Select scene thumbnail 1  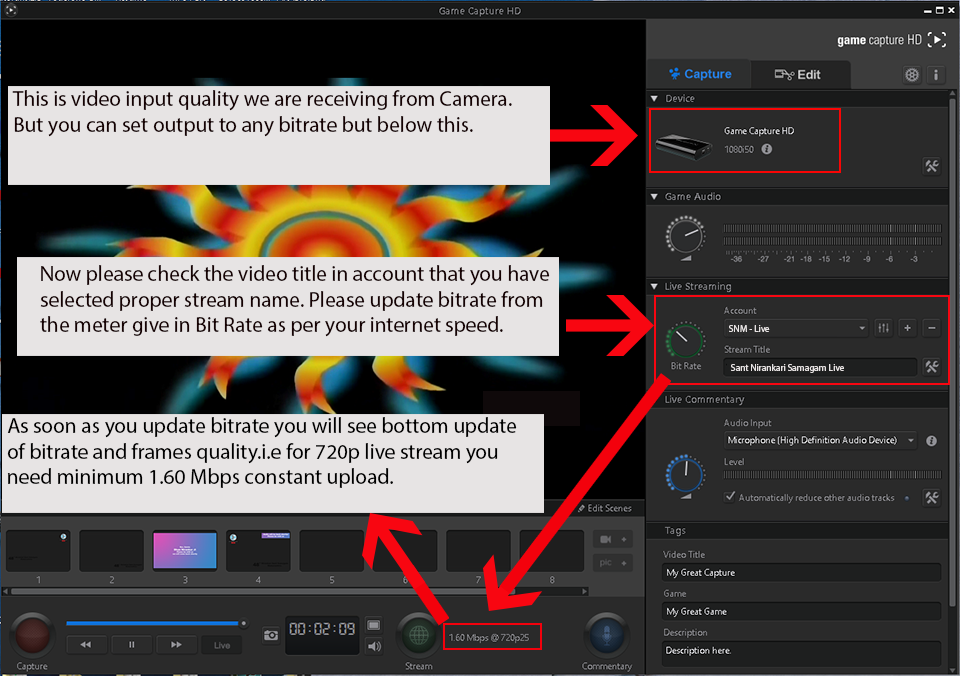(38, 550)
